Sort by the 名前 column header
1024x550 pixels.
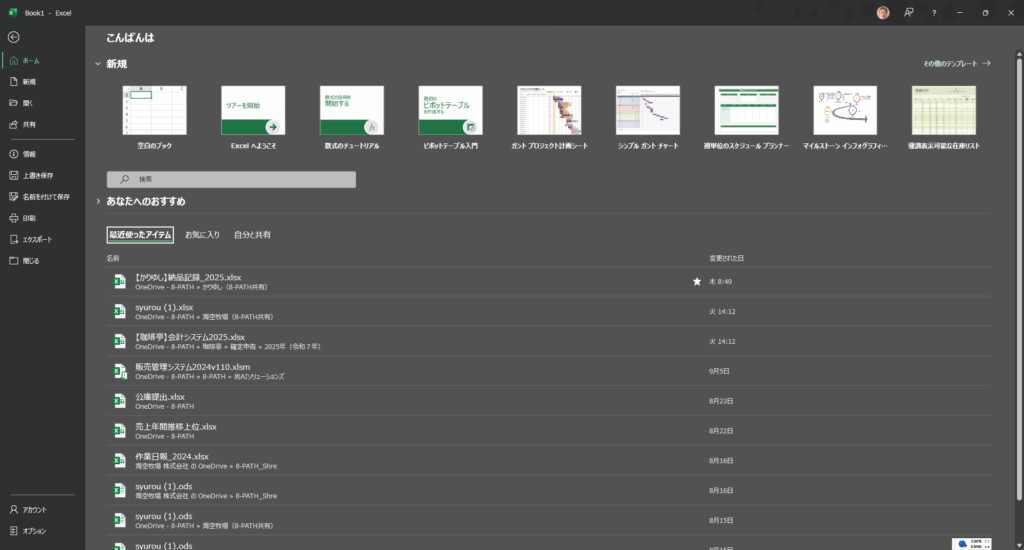113,258
